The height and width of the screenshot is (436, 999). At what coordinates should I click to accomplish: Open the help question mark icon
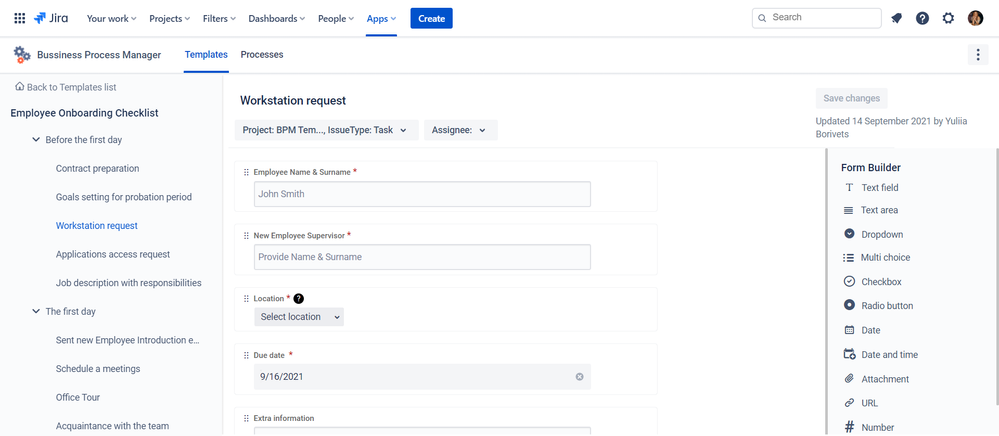[x=922, y=18]
